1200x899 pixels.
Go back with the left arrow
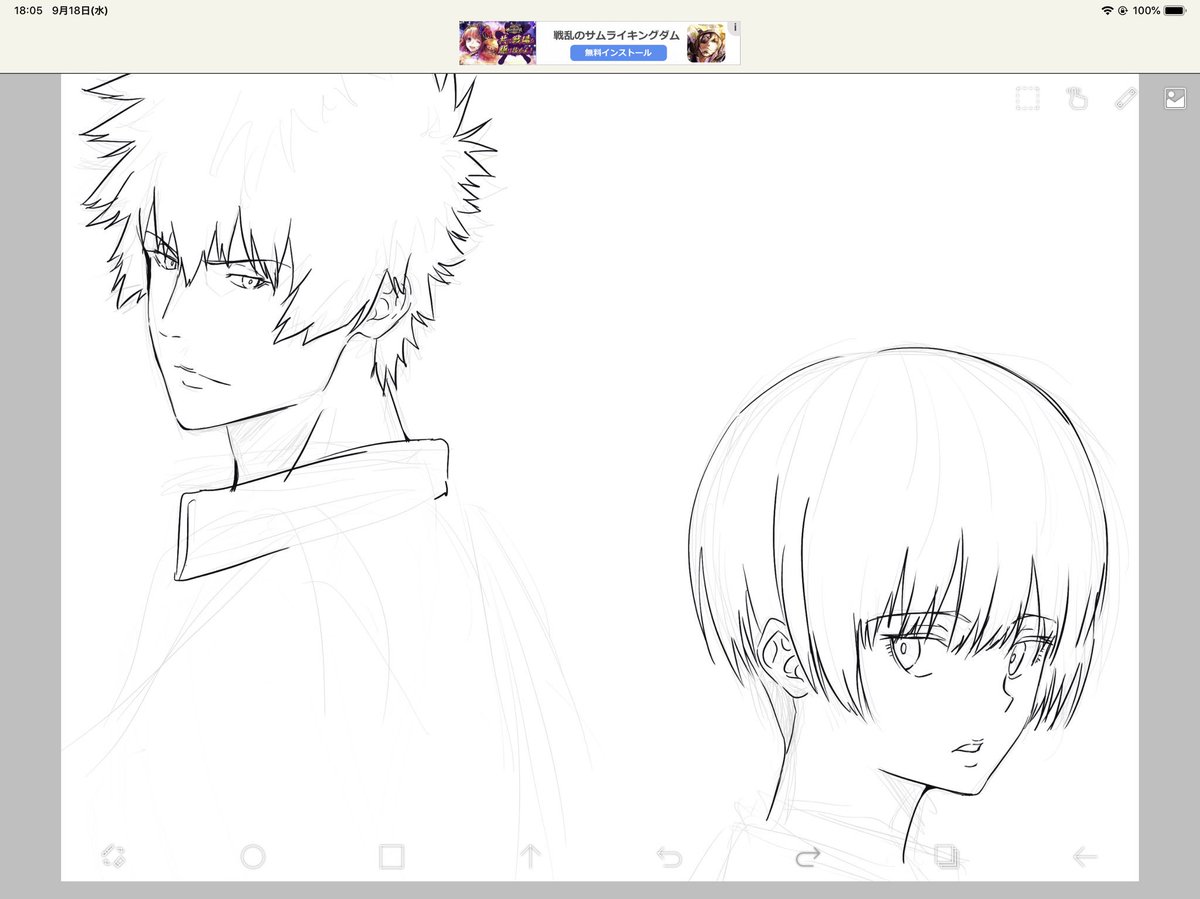(x=1084, y=856)
